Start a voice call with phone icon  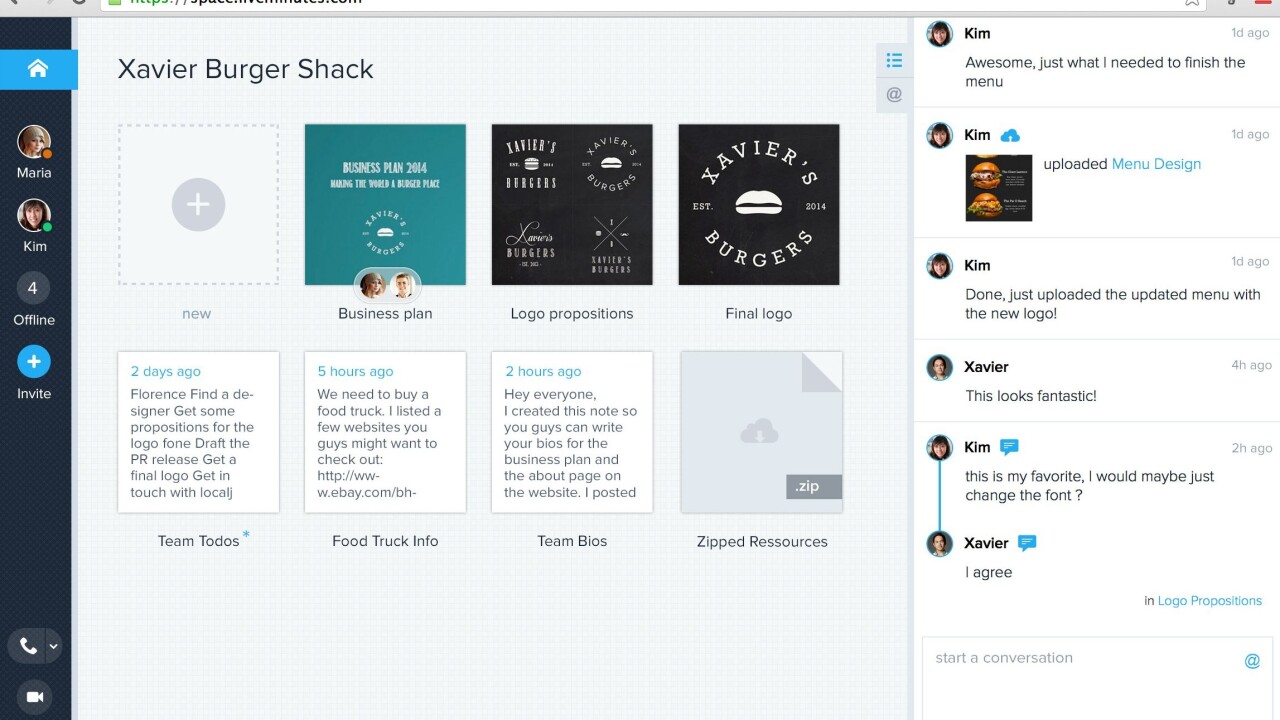(28, 646)
